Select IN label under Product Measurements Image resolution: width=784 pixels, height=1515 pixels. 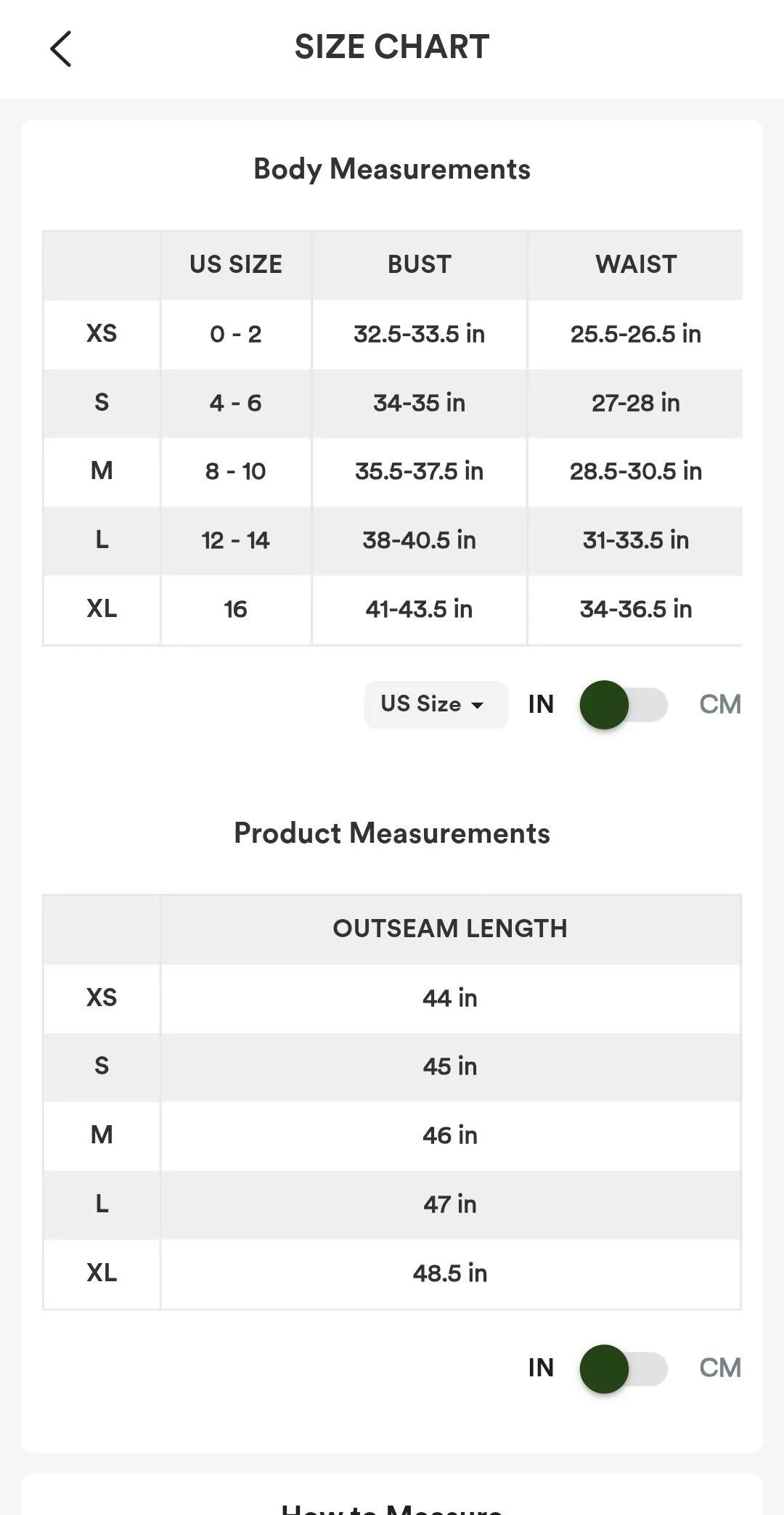(x=541, y=1368)
